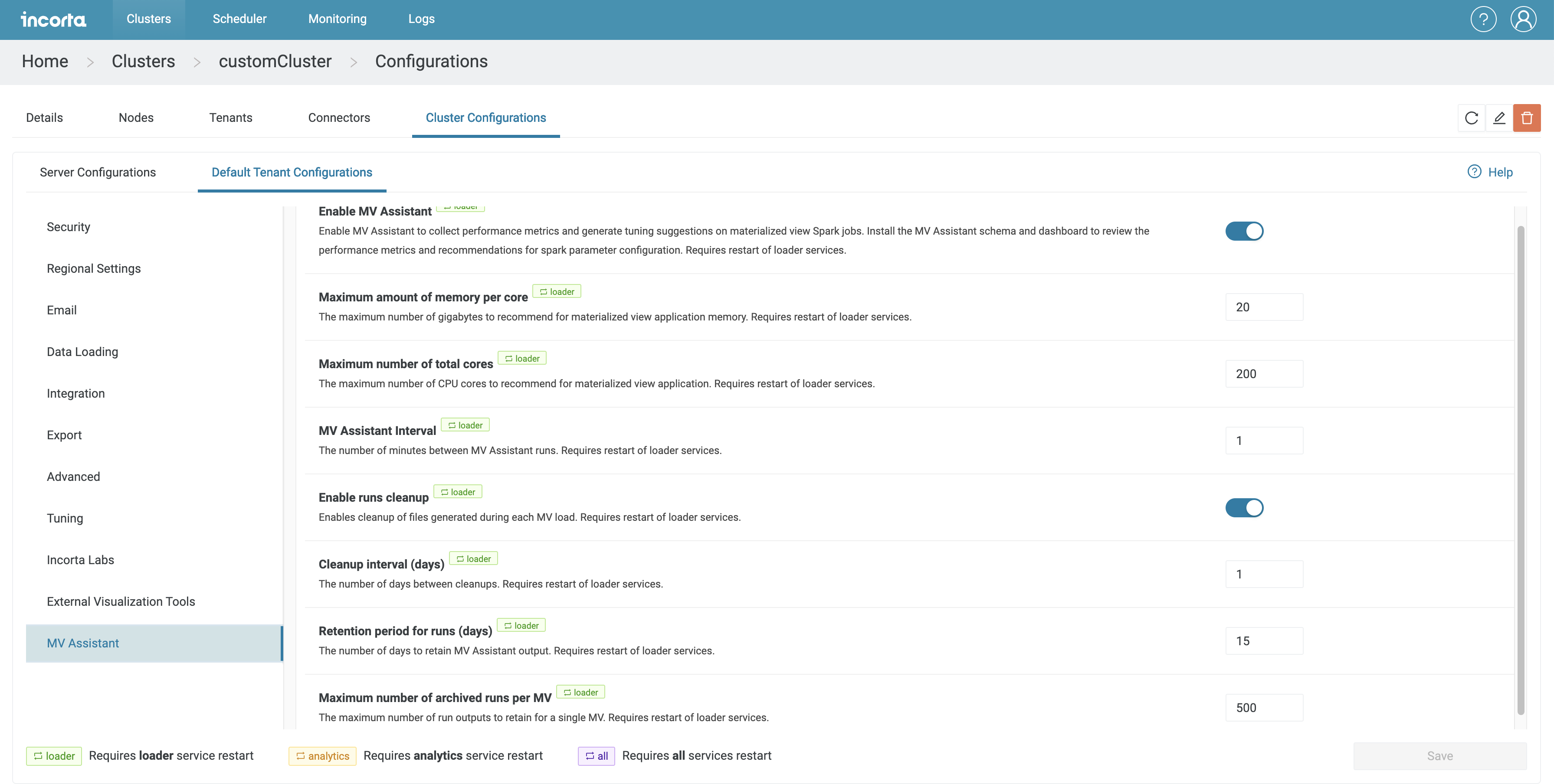The height and width of the screenshot is (784, 1554).
Task: Open External Visualization Tools in sidebar
Action: click(x=154, y=602)
